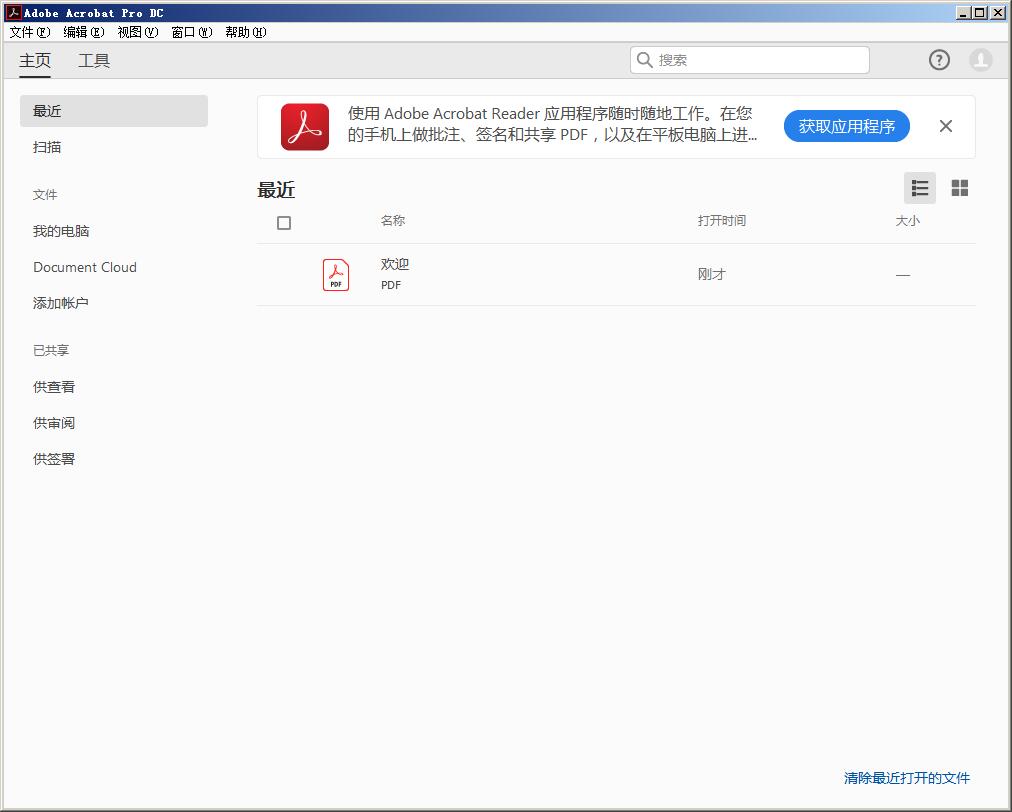This screenshot has width=1012, height=812.
Task: Click 清除最近打开的文件 link
Action: click(x=907, y=778)
